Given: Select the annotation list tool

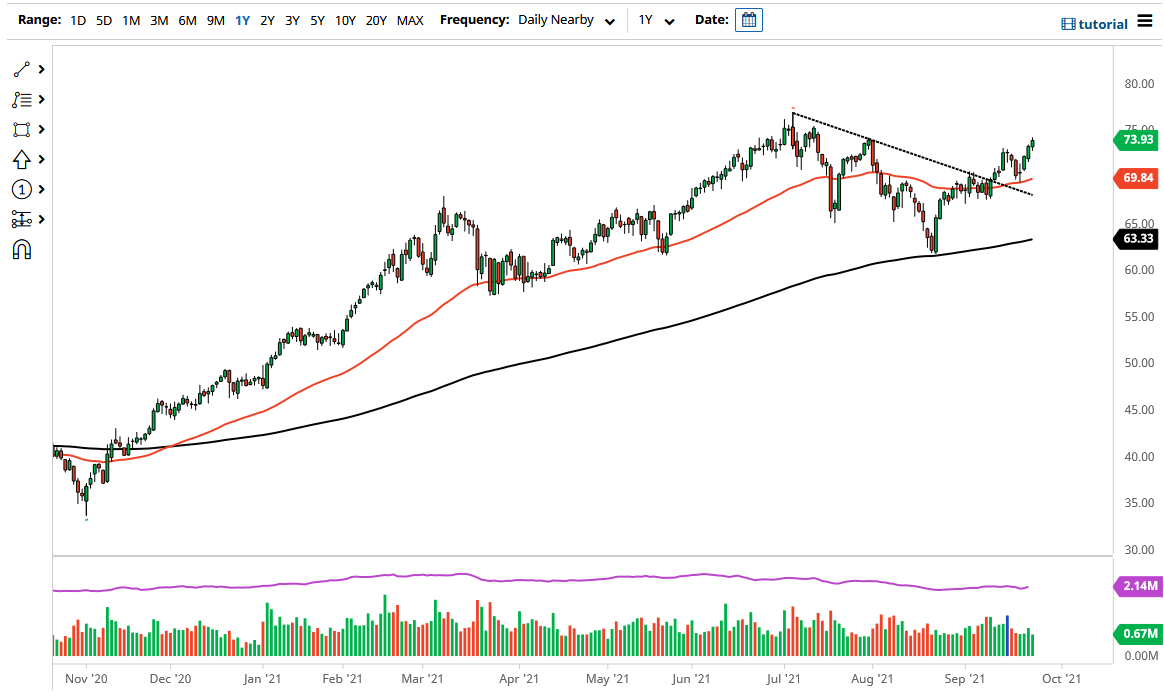Looking at the screenshot, I should tap(21, 99).
